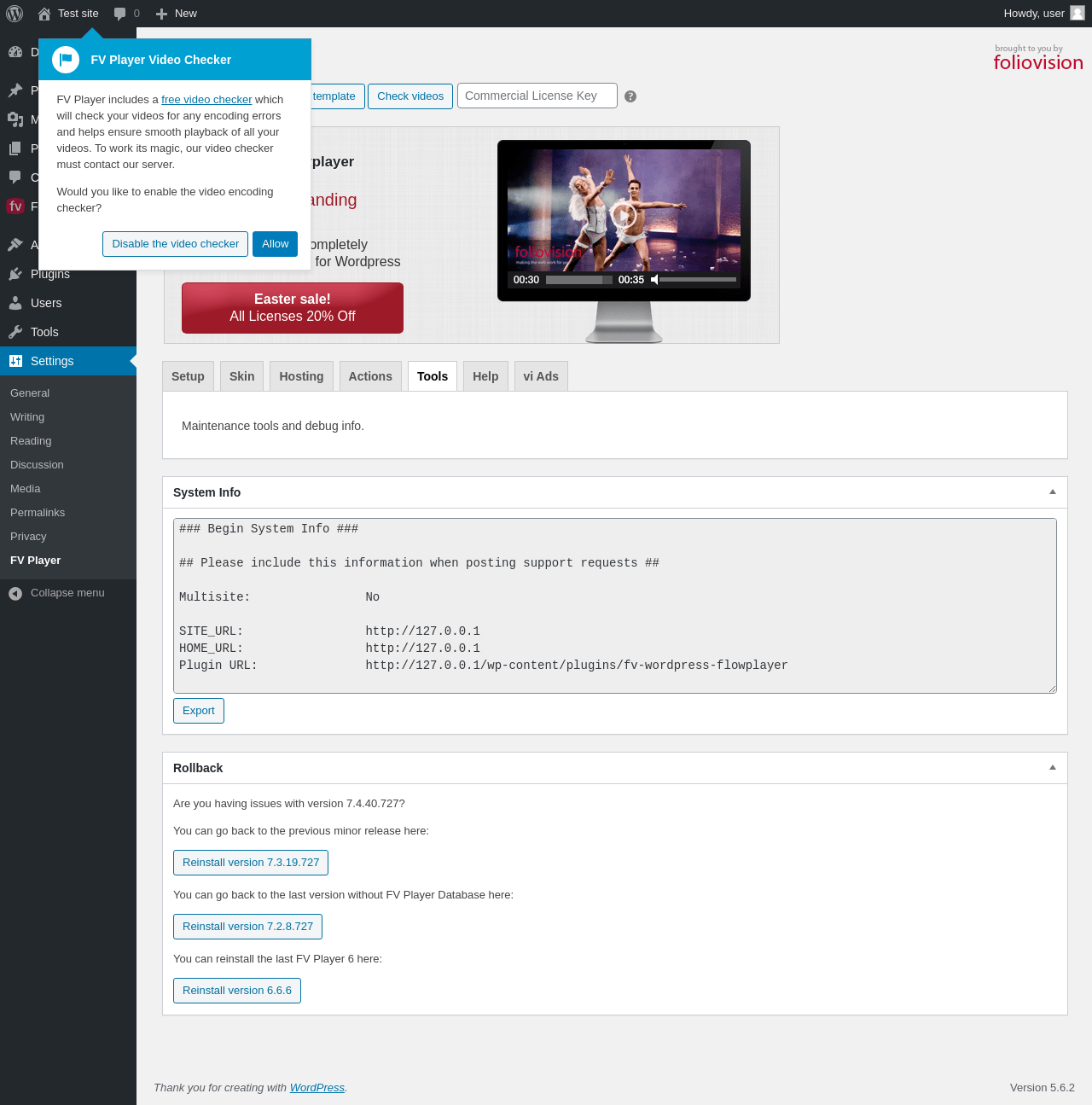This screenshot has width=1092, height=1105.
Task: Click the Tools wrench icon in sidebar
Action: (15, 332)
